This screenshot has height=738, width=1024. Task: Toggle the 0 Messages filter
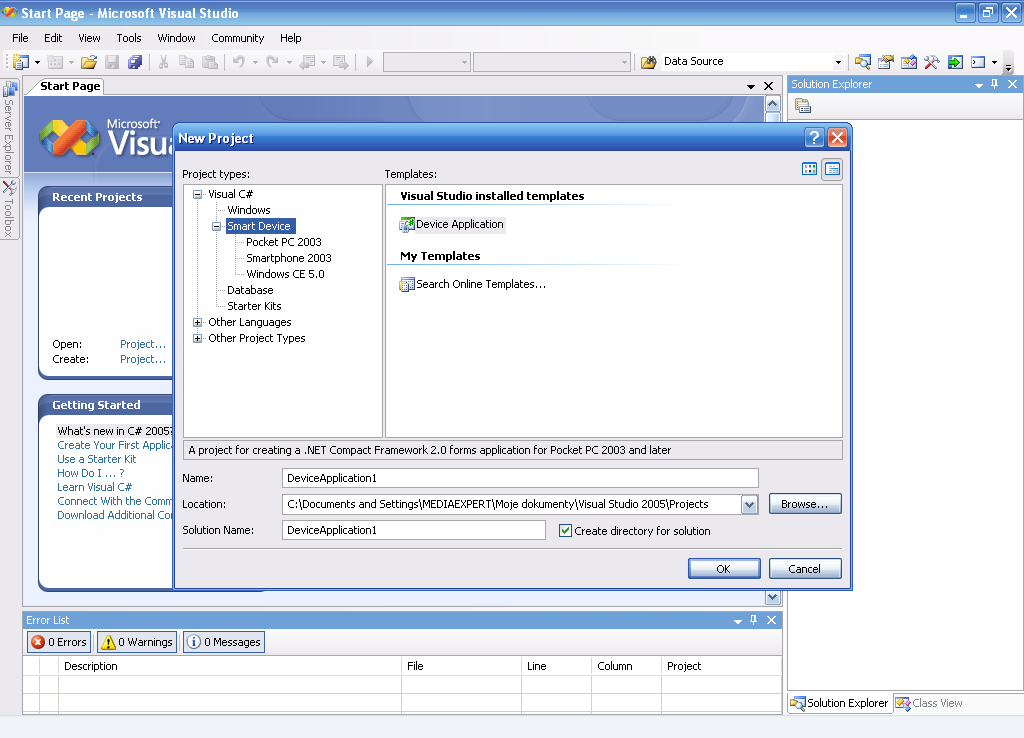pos(224,642)
